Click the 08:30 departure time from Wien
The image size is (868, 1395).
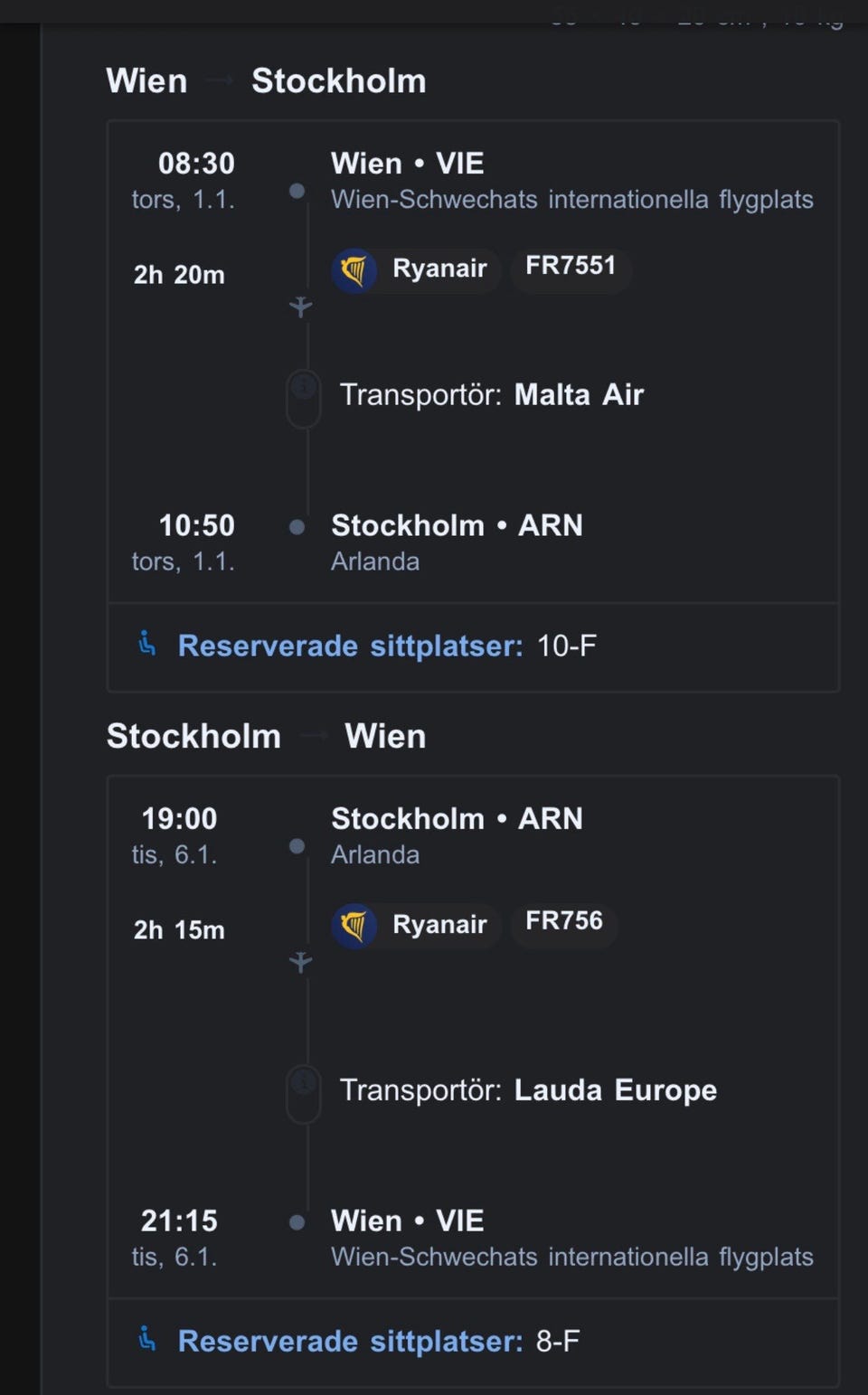[196, 164]
